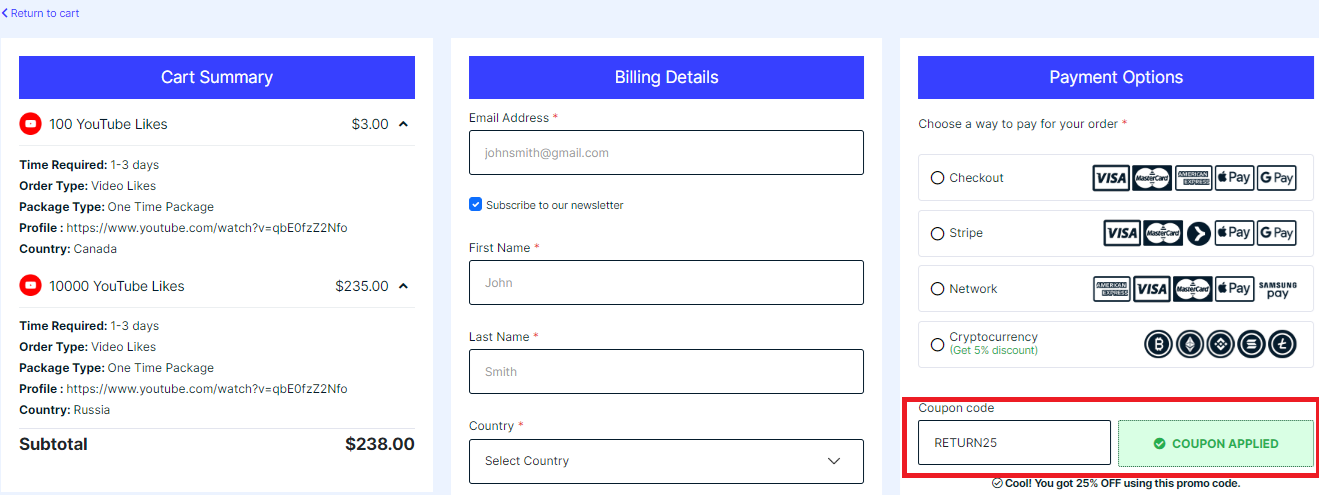Click the Litecoin icon in Cryptocurrency row

[x=1282, y=345]
